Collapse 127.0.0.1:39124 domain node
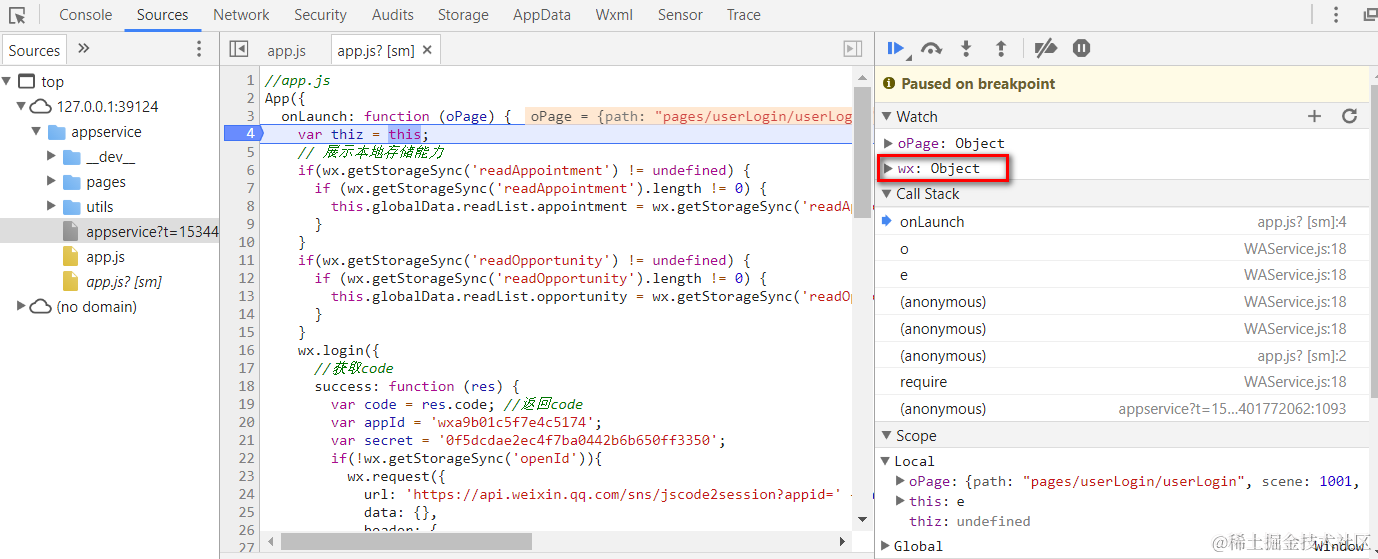The height and width of the screenshot is (559, 1378). coord(22,107)
